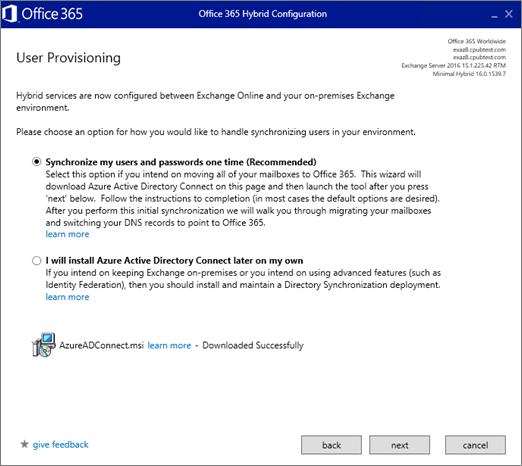Click the Downloaded Successfully status text
522x466 pixels.
pos(253,345)
